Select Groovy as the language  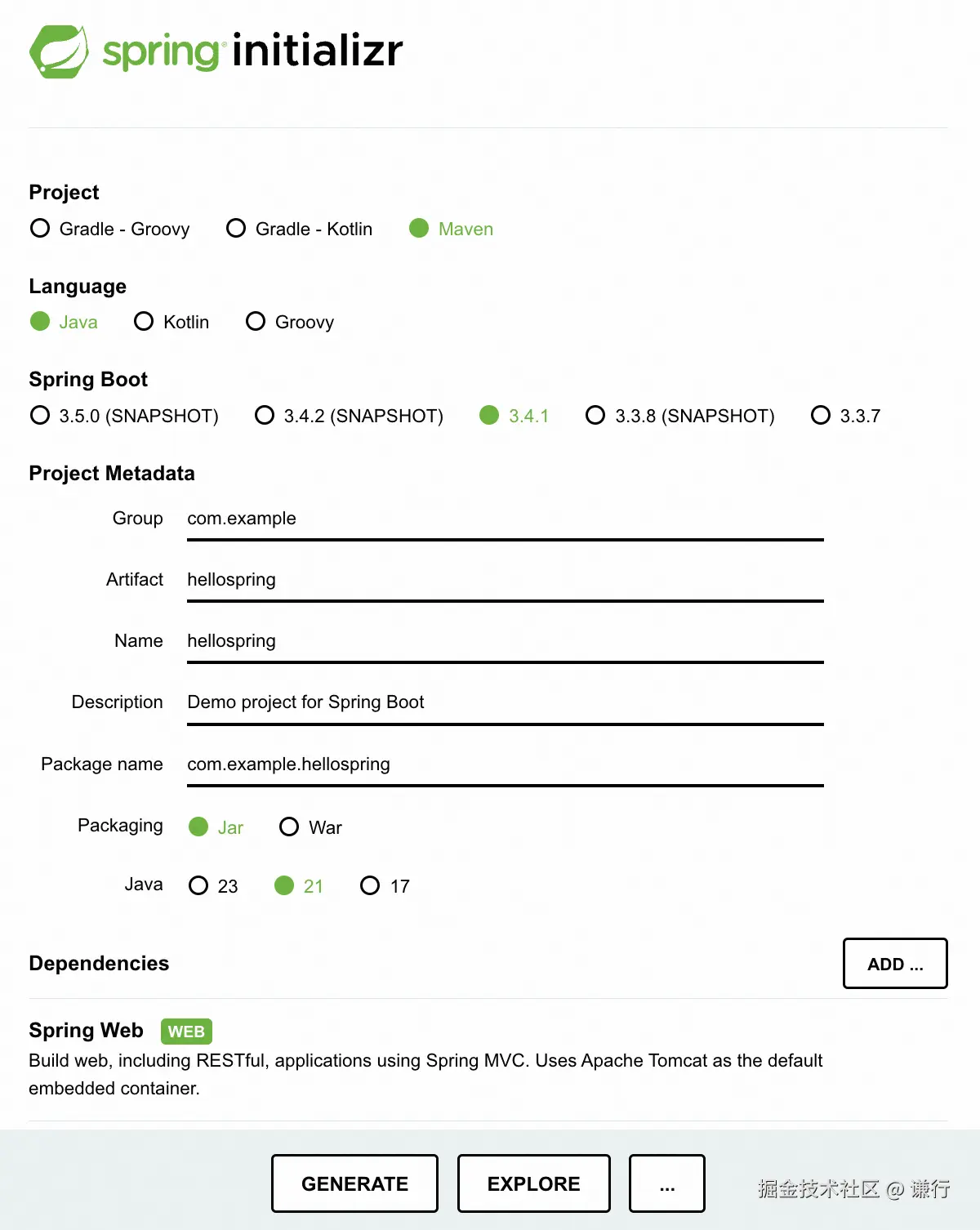pos(256,322)
